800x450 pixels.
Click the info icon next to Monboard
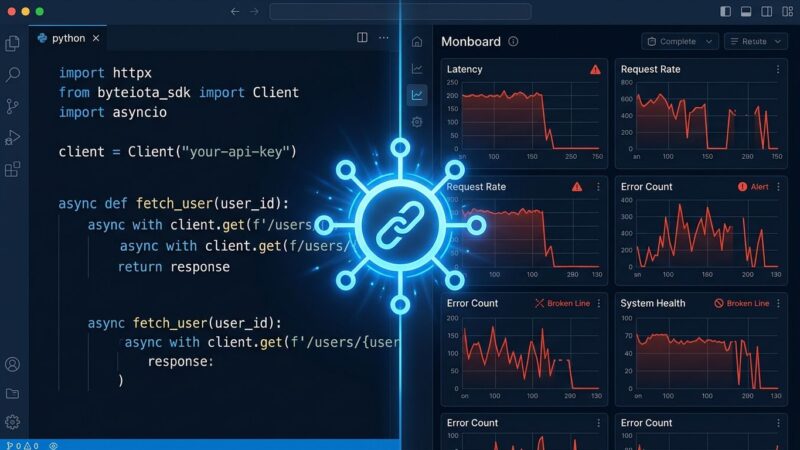[x=513, y=41]
